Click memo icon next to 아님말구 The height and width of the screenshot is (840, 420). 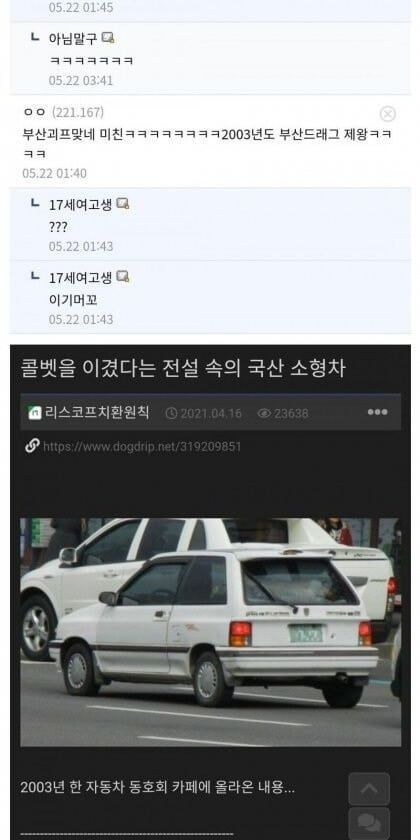pos(108,38)
